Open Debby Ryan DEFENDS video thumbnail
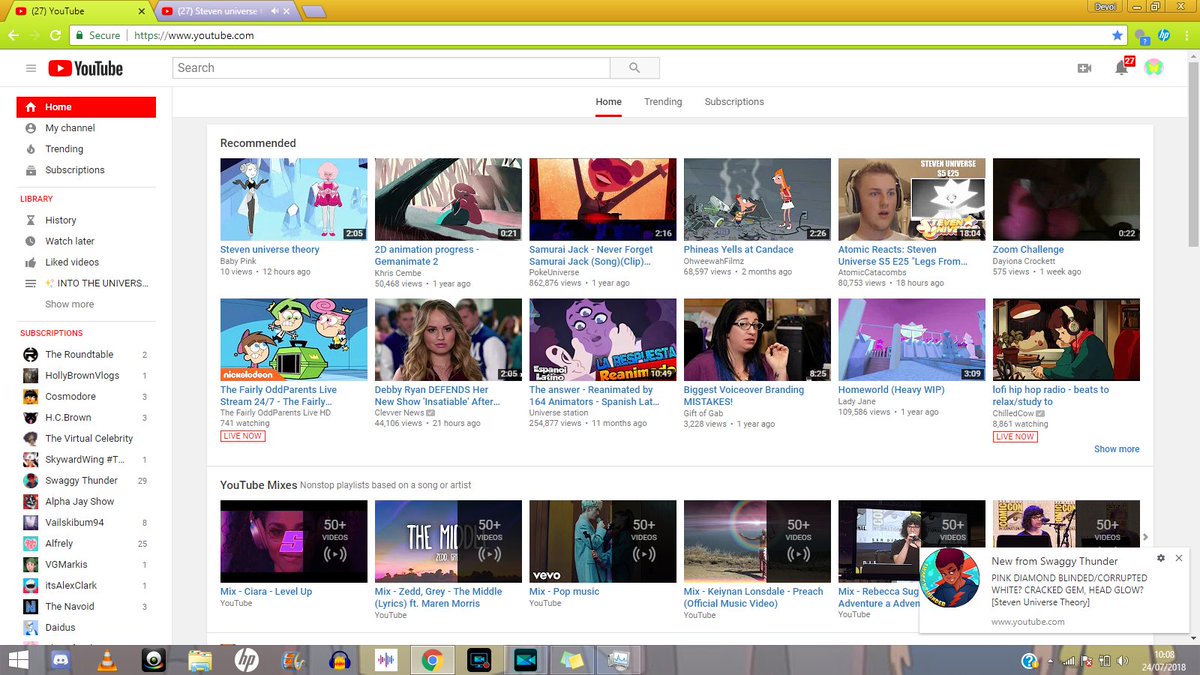The width and height of the screenshot is (1200, 675). [448, 340]
